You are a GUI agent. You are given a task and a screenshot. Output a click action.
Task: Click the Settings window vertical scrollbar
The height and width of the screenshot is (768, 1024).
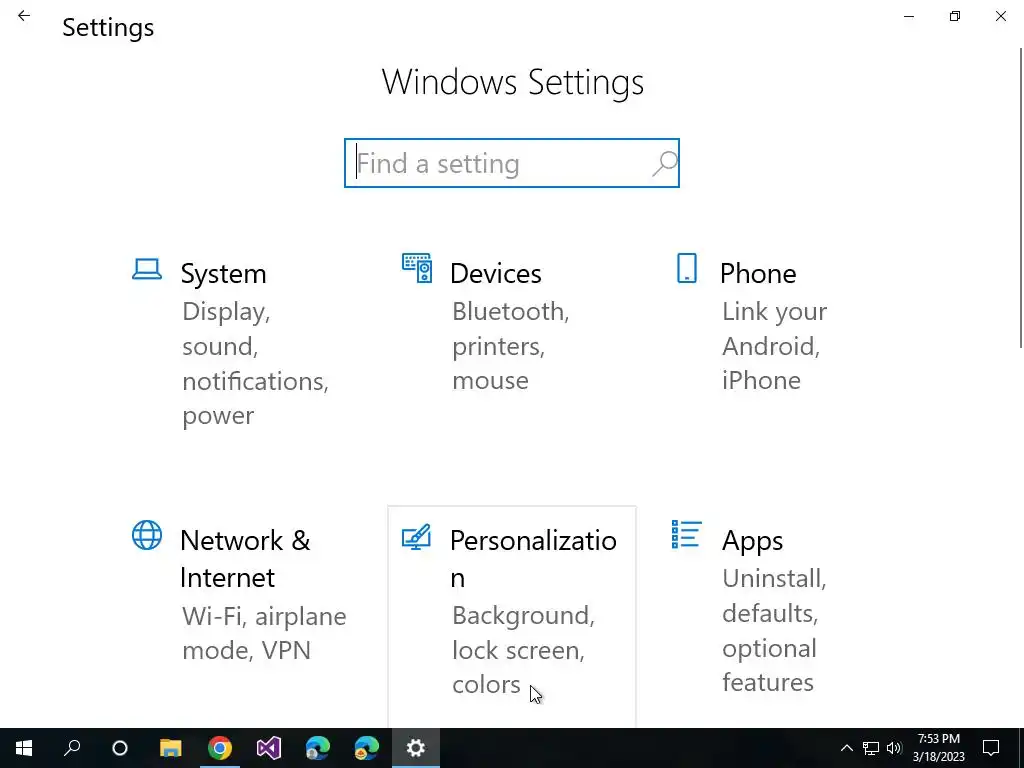pos(1021,198)
